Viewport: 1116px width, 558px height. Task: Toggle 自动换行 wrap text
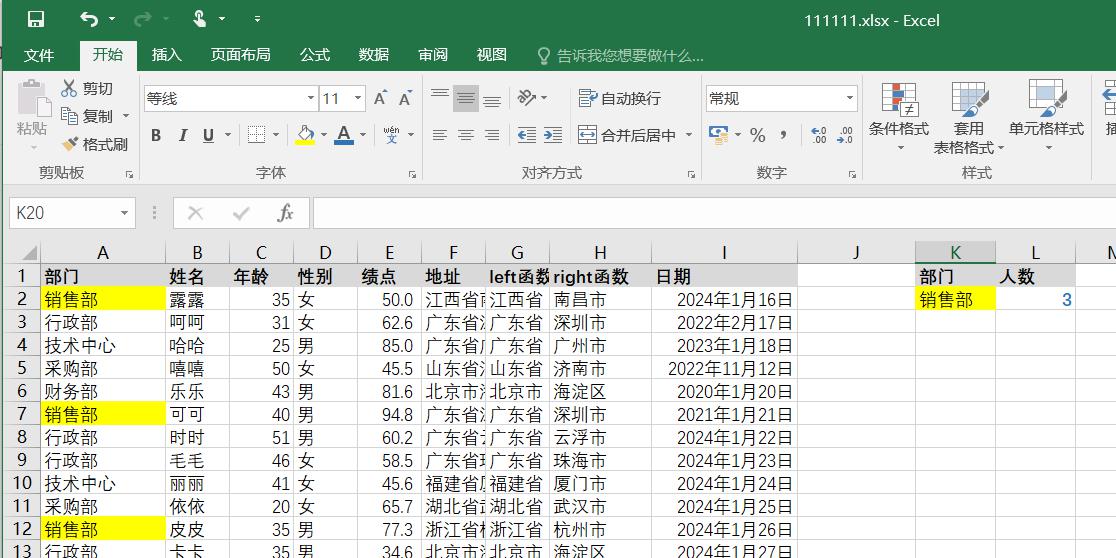click(620, 98)
